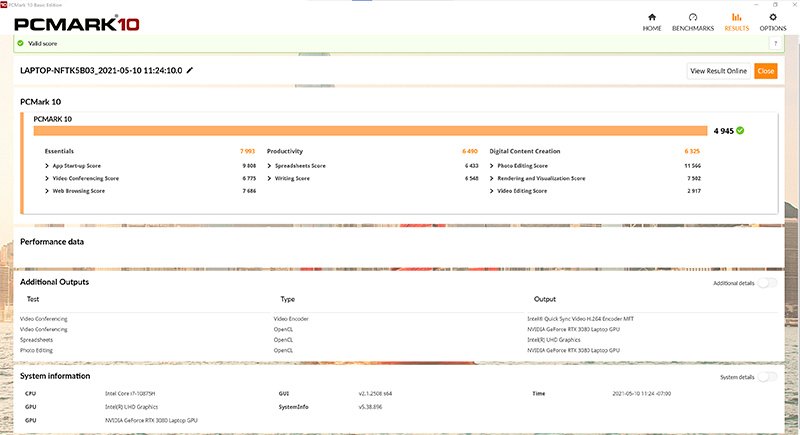Viewport: 800px width, 435px height.
Task: Click the Digital Content Creation score 6 325
Action: point(692,151)
